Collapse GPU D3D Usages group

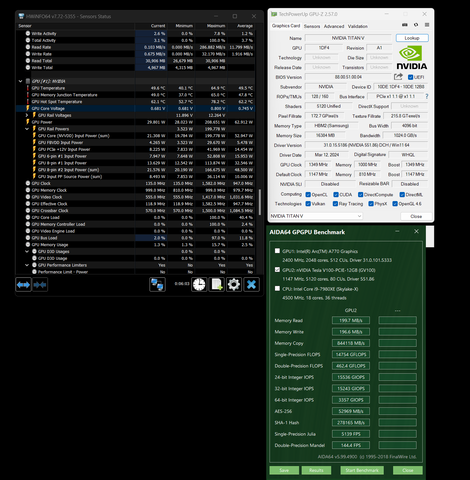(x=27, y=251)
